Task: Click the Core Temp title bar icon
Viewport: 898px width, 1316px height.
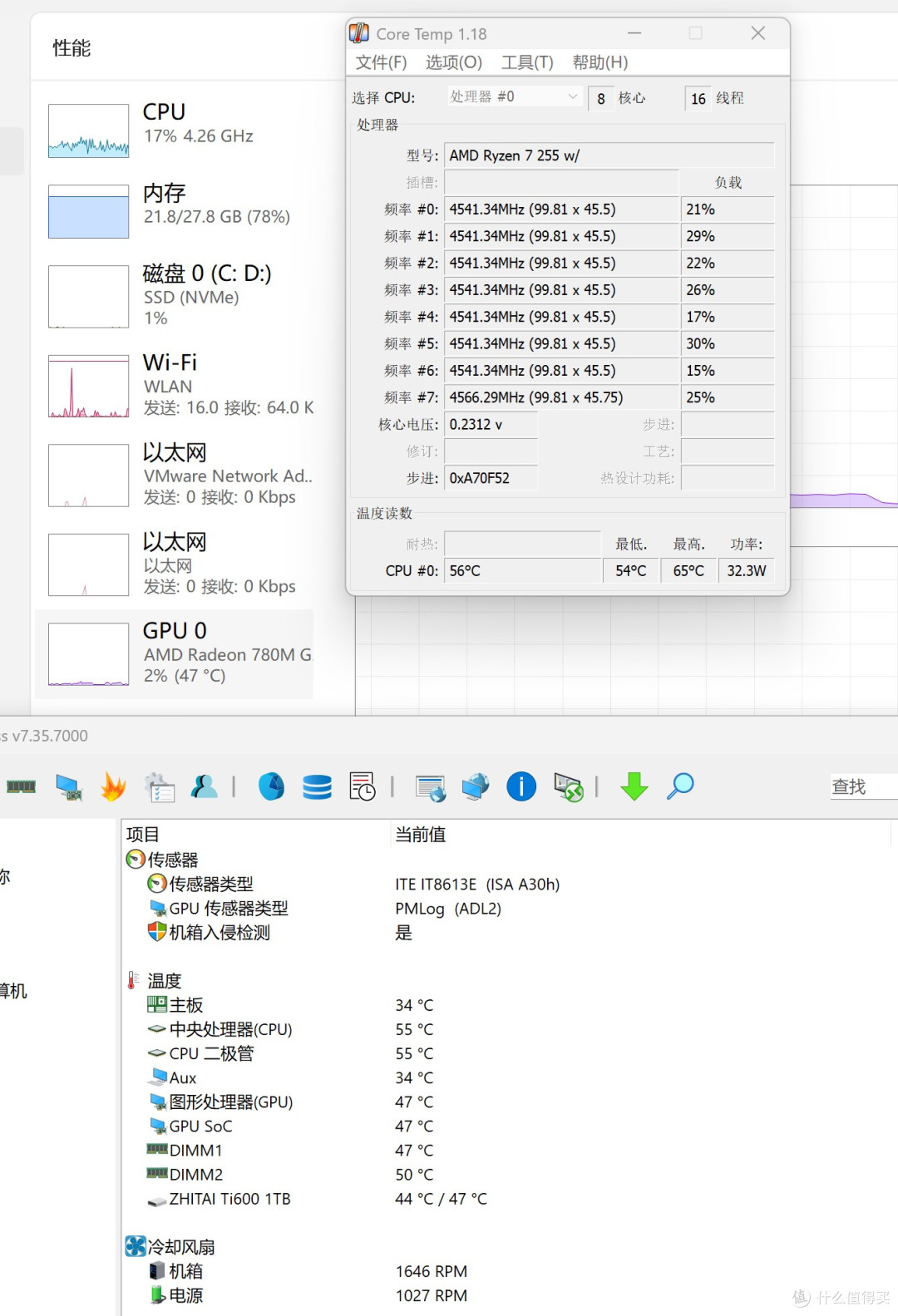Action: [x=359, y=33]
